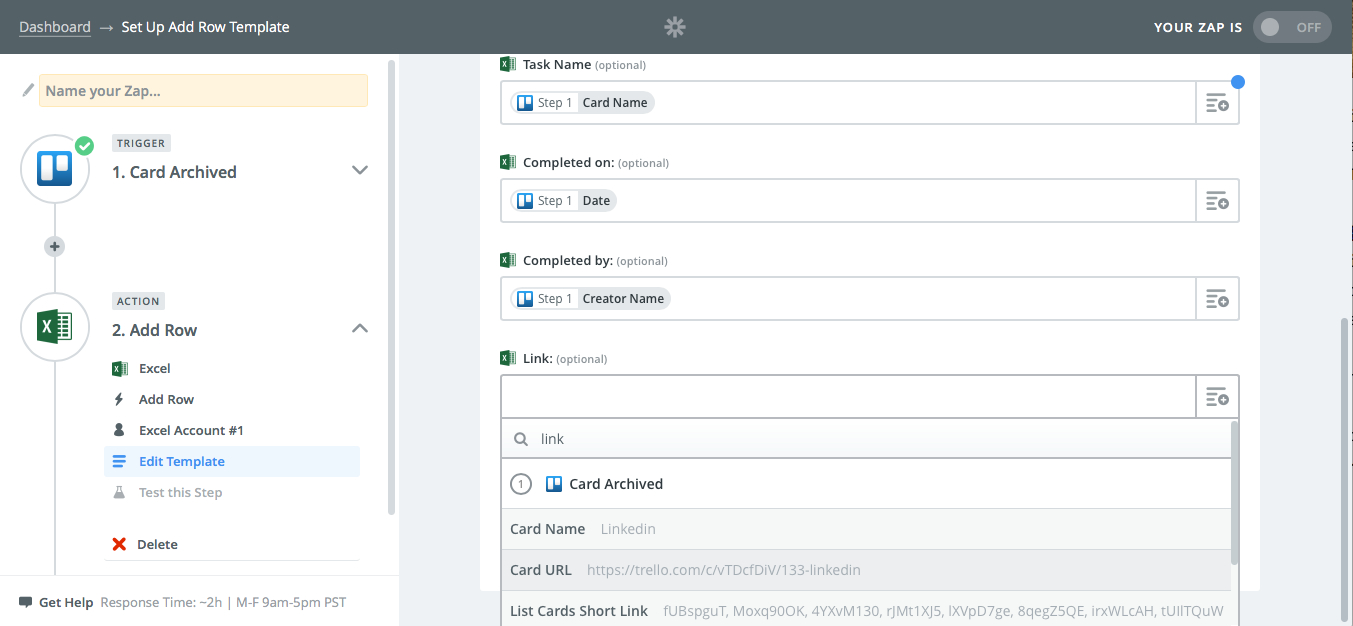
Task: Click the Excel action step icon
Action: (55, 327)
